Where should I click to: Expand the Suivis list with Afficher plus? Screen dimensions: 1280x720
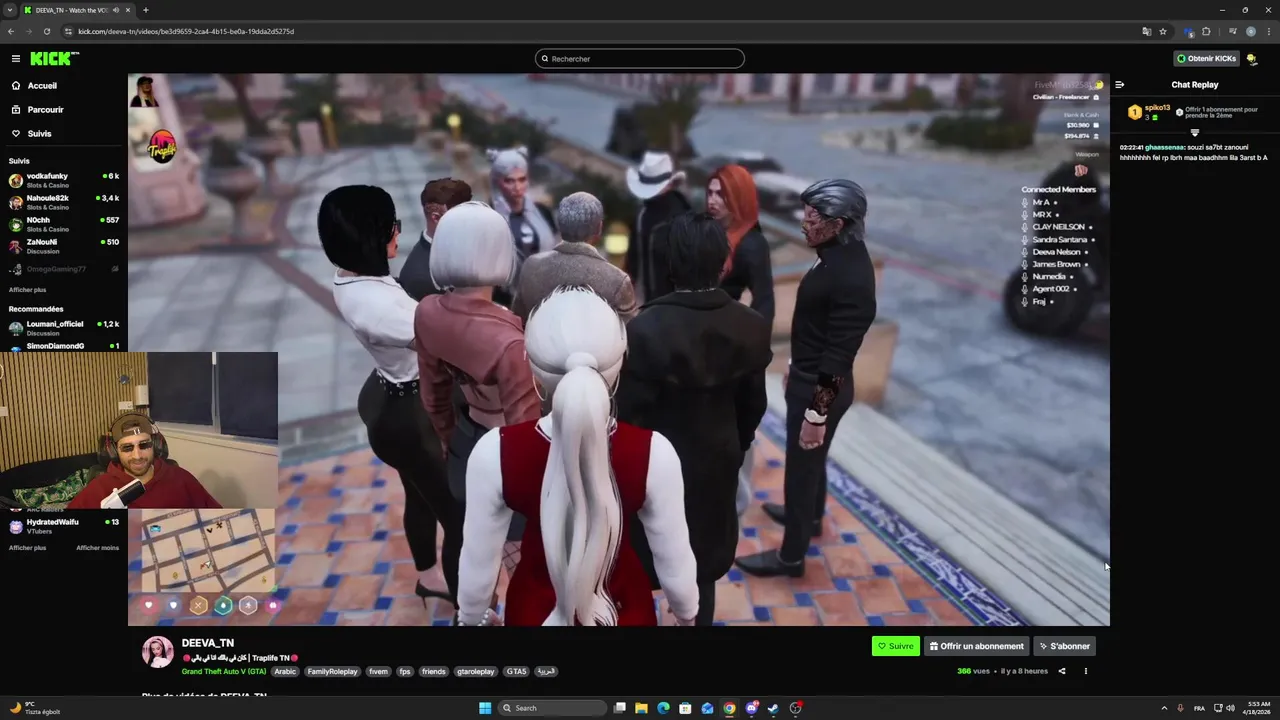[x=27, y=289]
